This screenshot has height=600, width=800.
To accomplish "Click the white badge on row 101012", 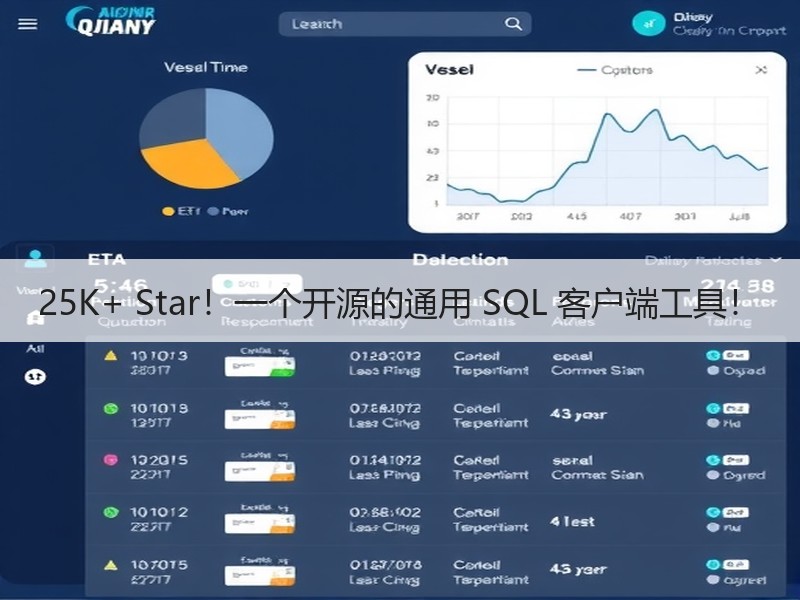I will (735, 512).
